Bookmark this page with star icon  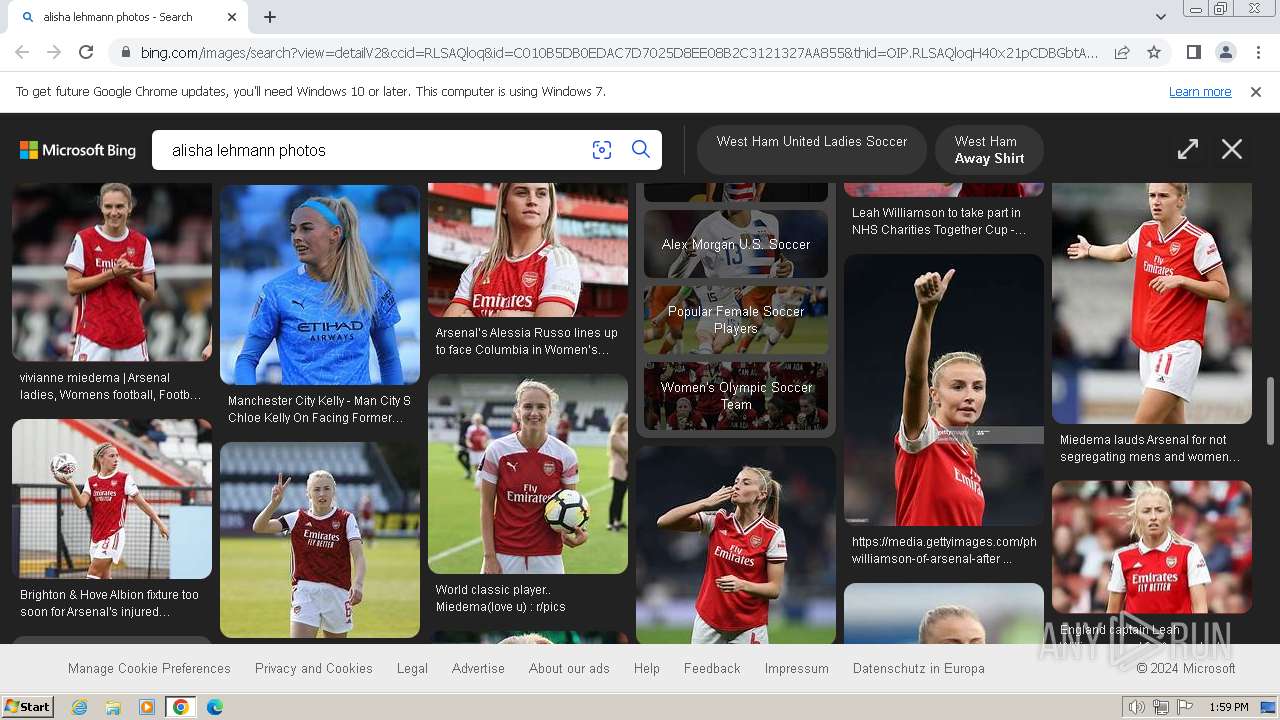1154,52
